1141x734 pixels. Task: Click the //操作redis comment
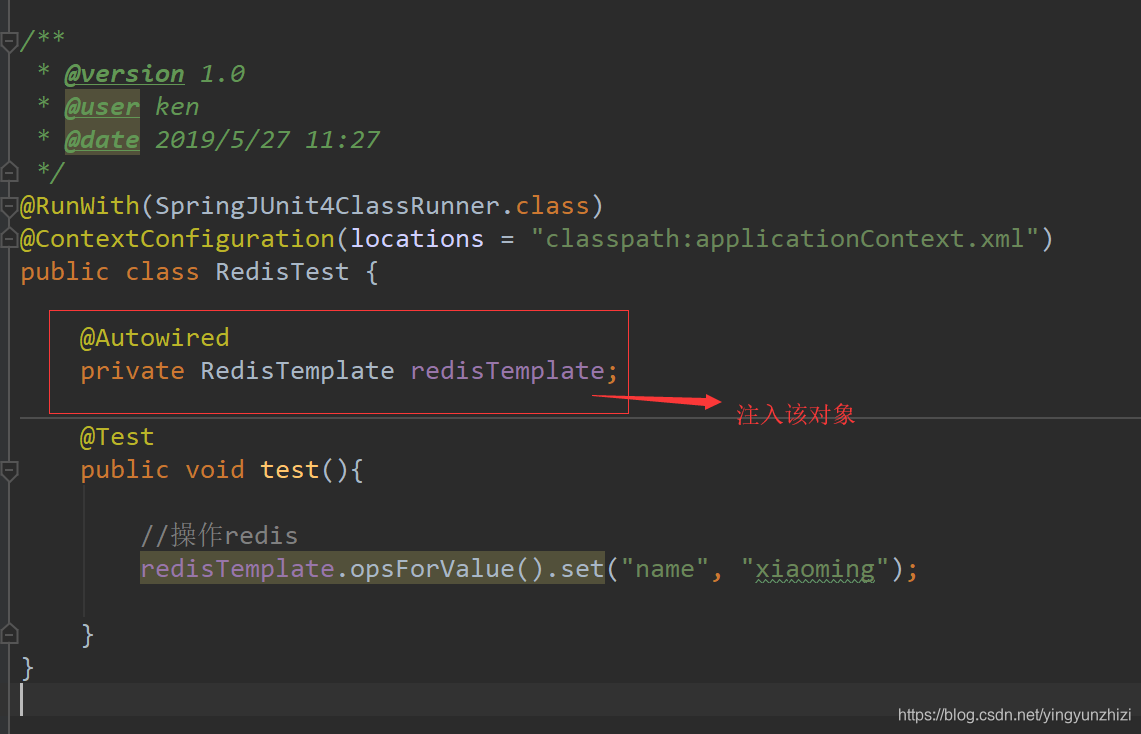219,535
